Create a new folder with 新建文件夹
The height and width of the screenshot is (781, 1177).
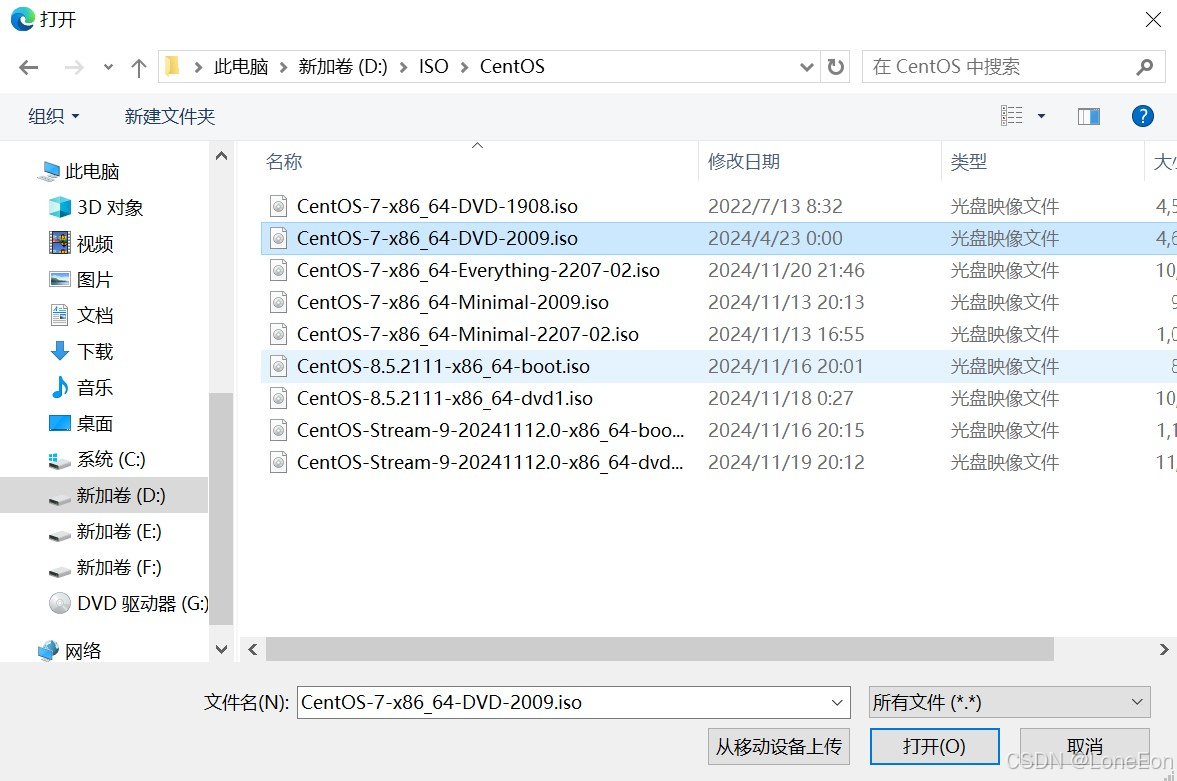(x=170, y=116)
